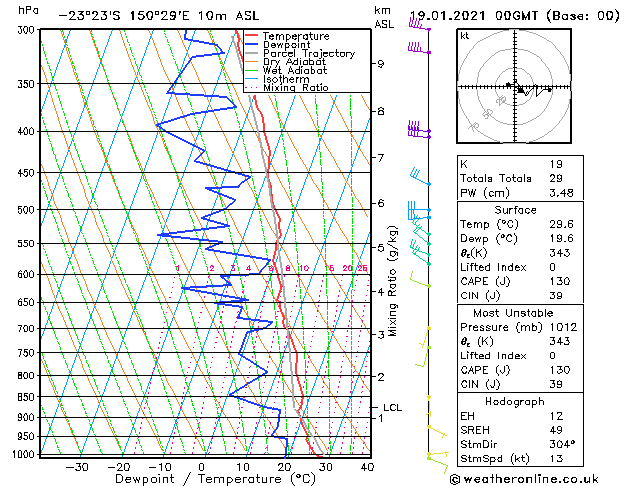Click the 5 km altitude tick label
This screenshot has height=486, width=629.
380,248
